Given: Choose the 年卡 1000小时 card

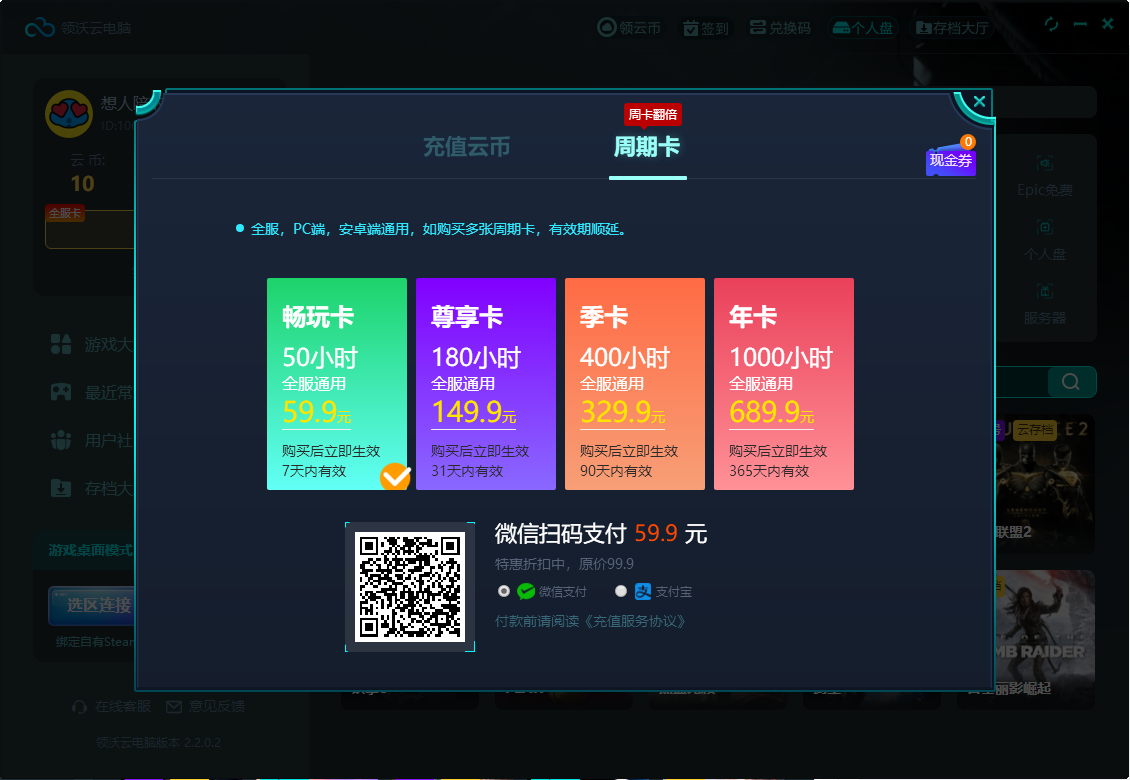Looking at the screenshot, I should pyautogui.click(x=784, y=384).
